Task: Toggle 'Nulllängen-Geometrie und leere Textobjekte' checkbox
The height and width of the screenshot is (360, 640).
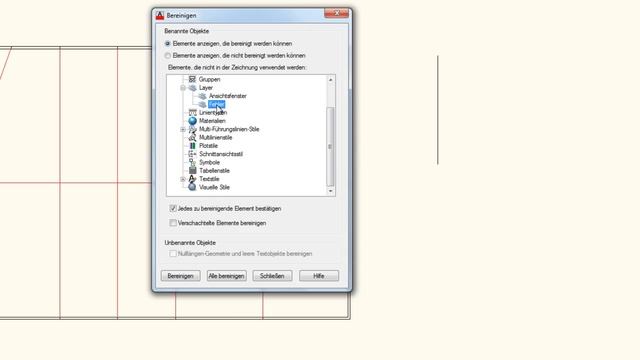Action: 173,253
